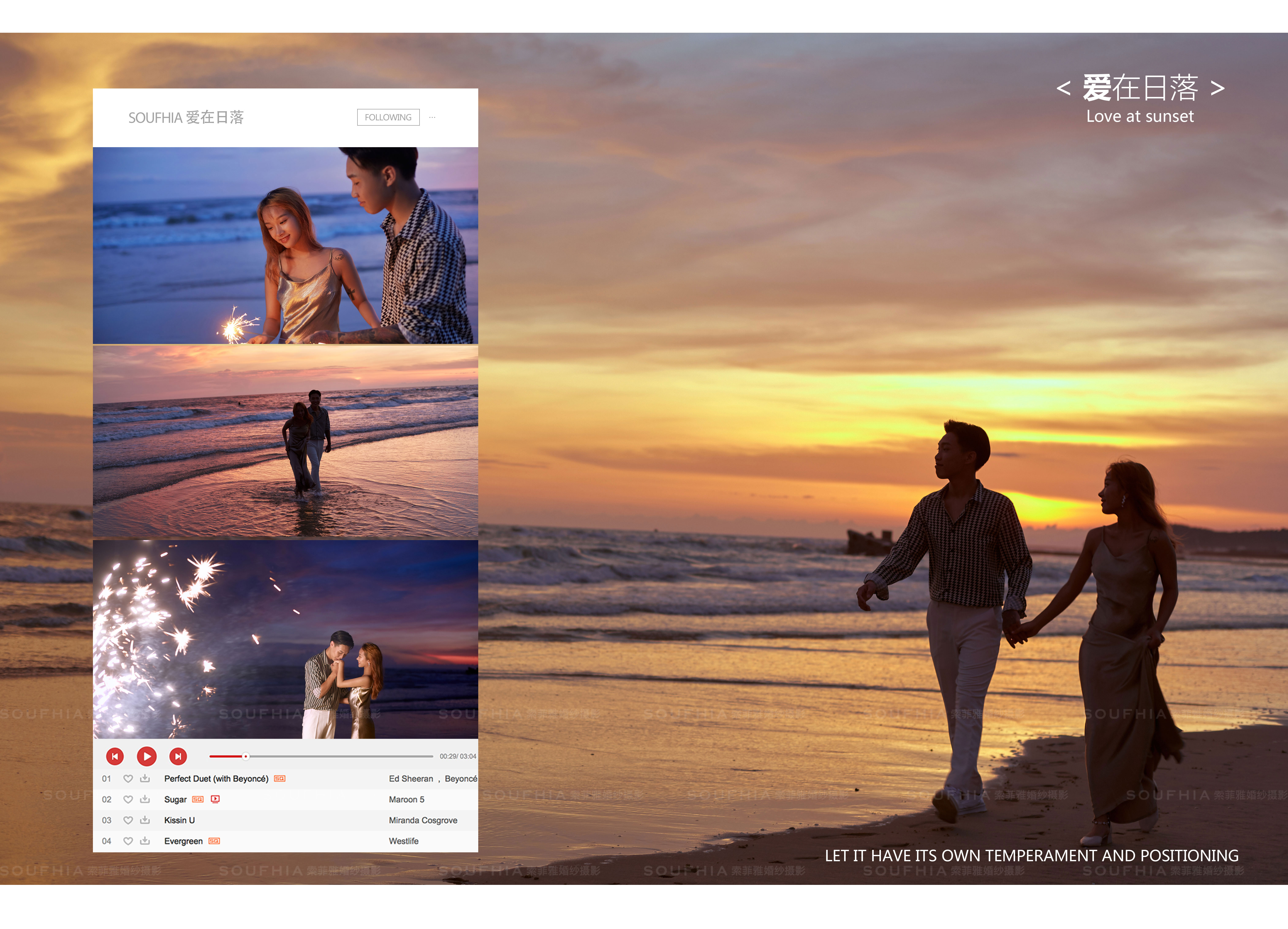Click the artist name Maroon 5
The width and height of the screenshot is (1288, 929).
pyautogui.click(x=407, y=800)
